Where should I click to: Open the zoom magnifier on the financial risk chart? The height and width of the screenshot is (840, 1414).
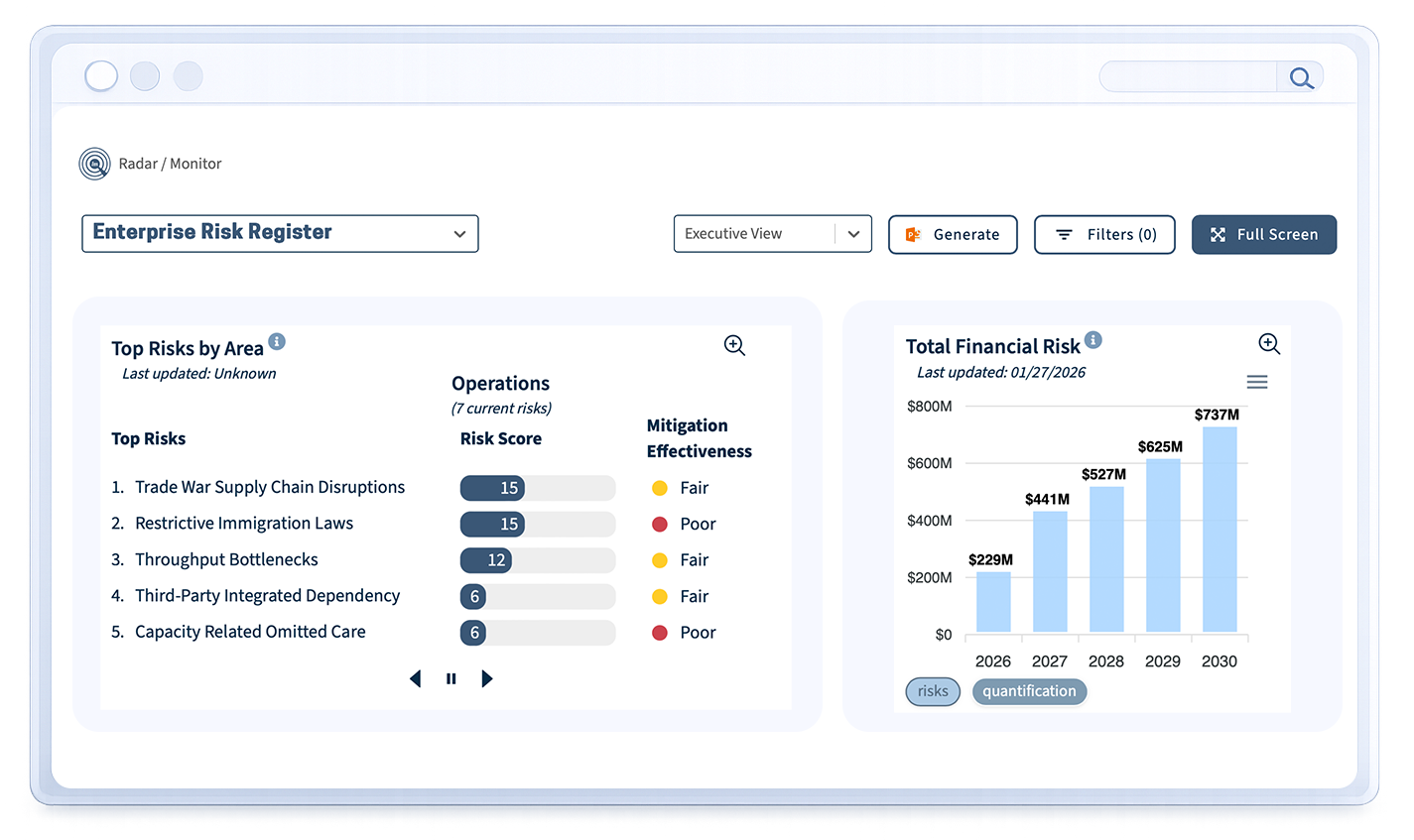click(1269, 344)
